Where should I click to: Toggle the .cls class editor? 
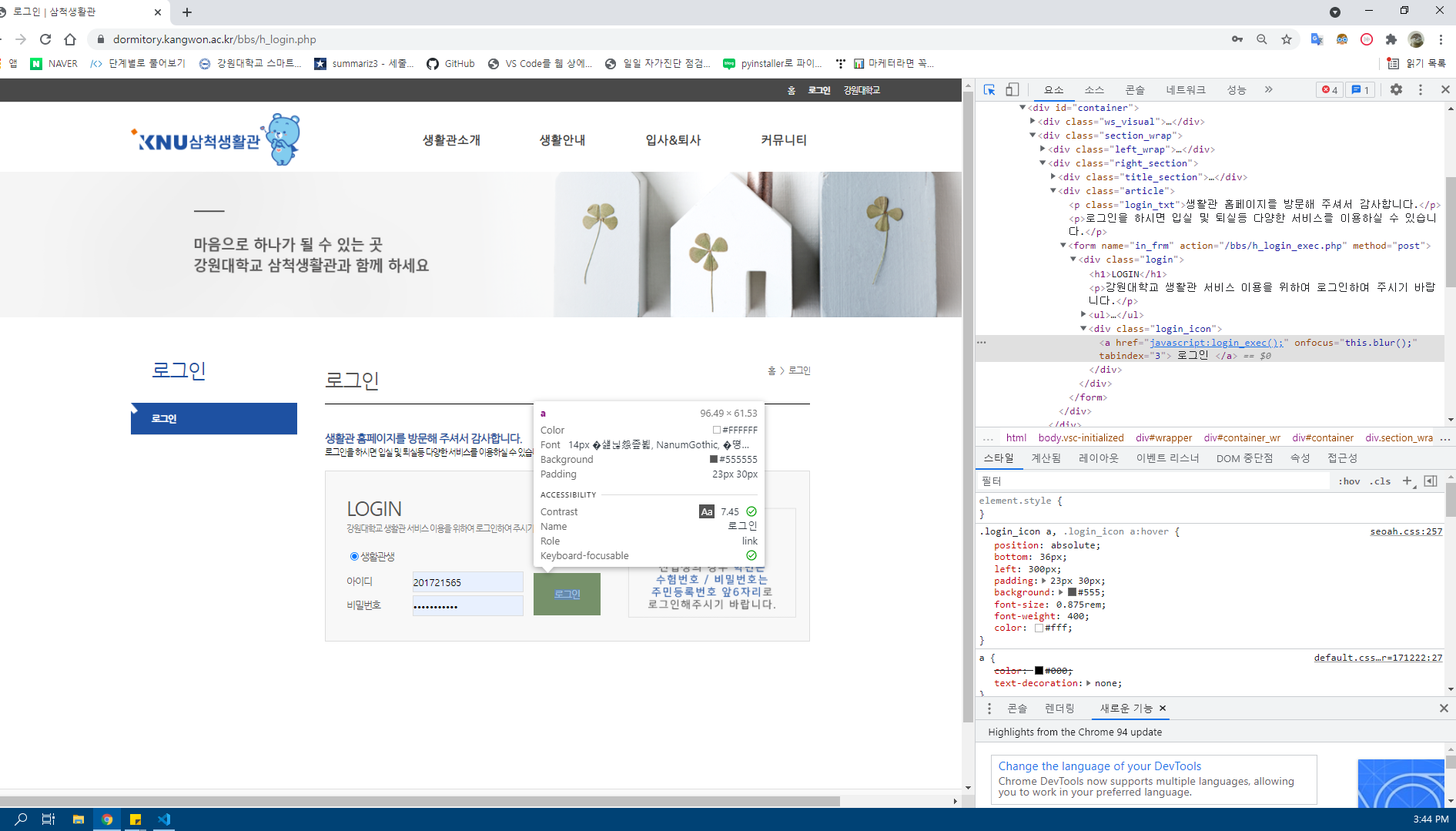pos(1381,481)
